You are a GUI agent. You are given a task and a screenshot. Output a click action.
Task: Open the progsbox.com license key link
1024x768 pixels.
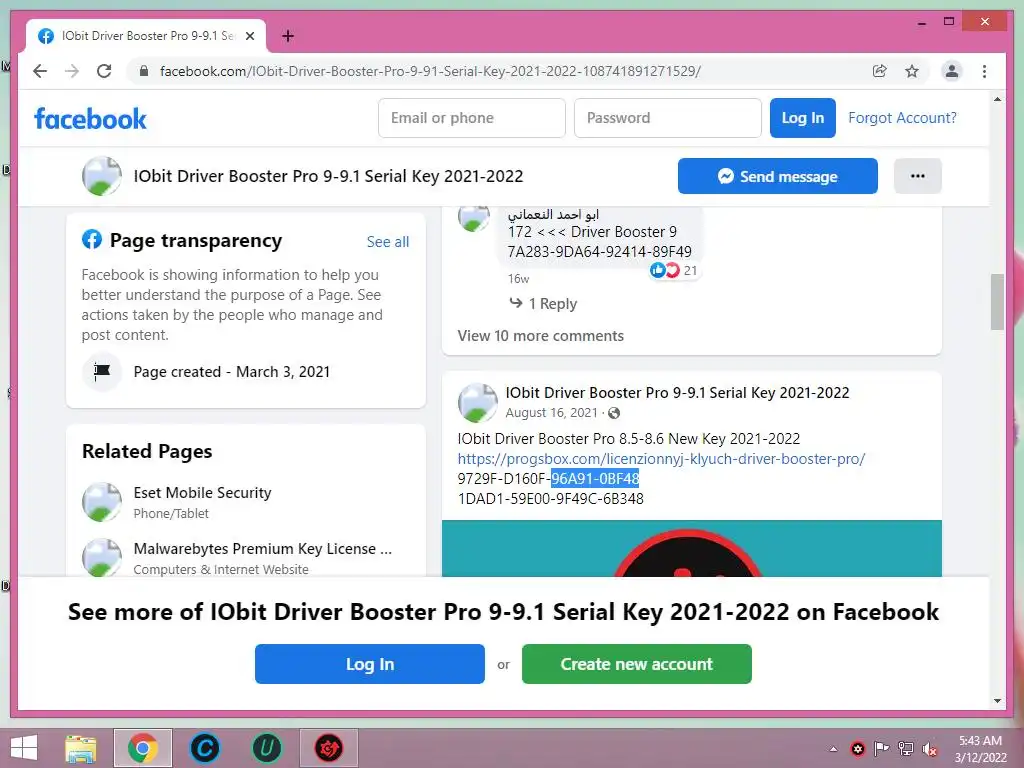click(x=661, y=458)
